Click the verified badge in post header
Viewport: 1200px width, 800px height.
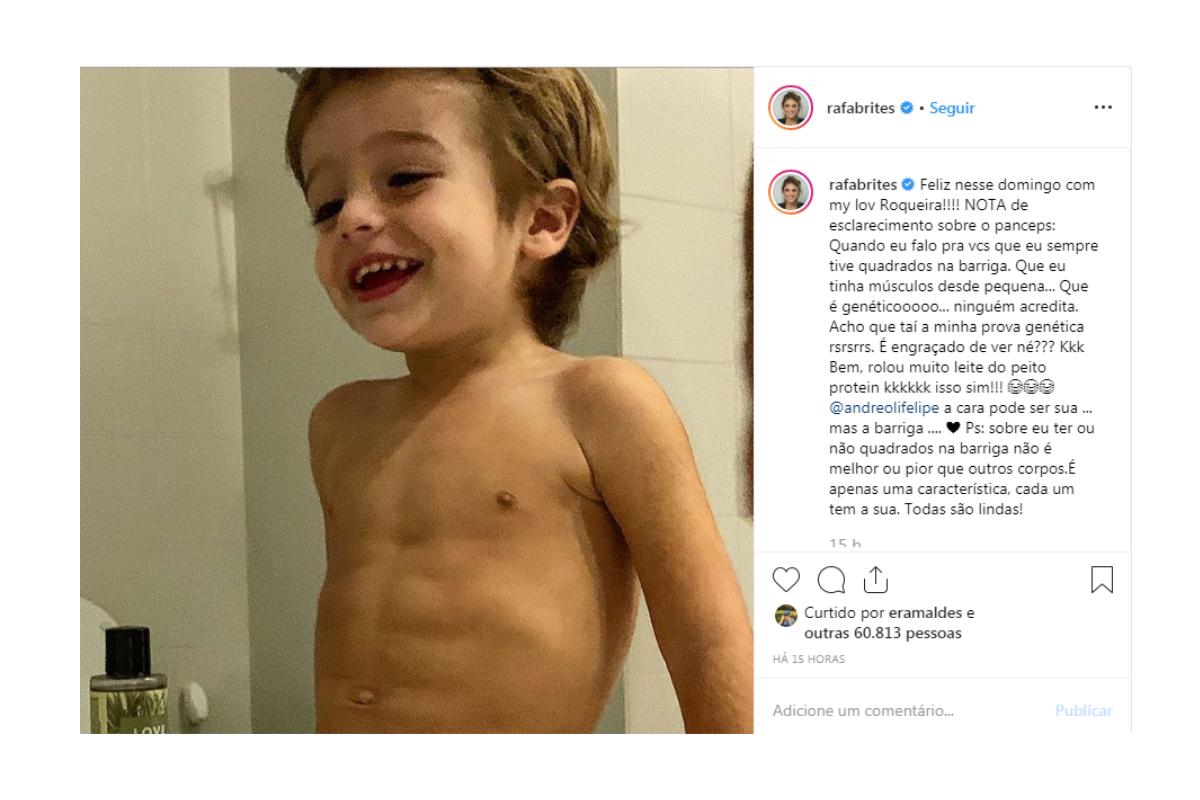click(906, 108)
